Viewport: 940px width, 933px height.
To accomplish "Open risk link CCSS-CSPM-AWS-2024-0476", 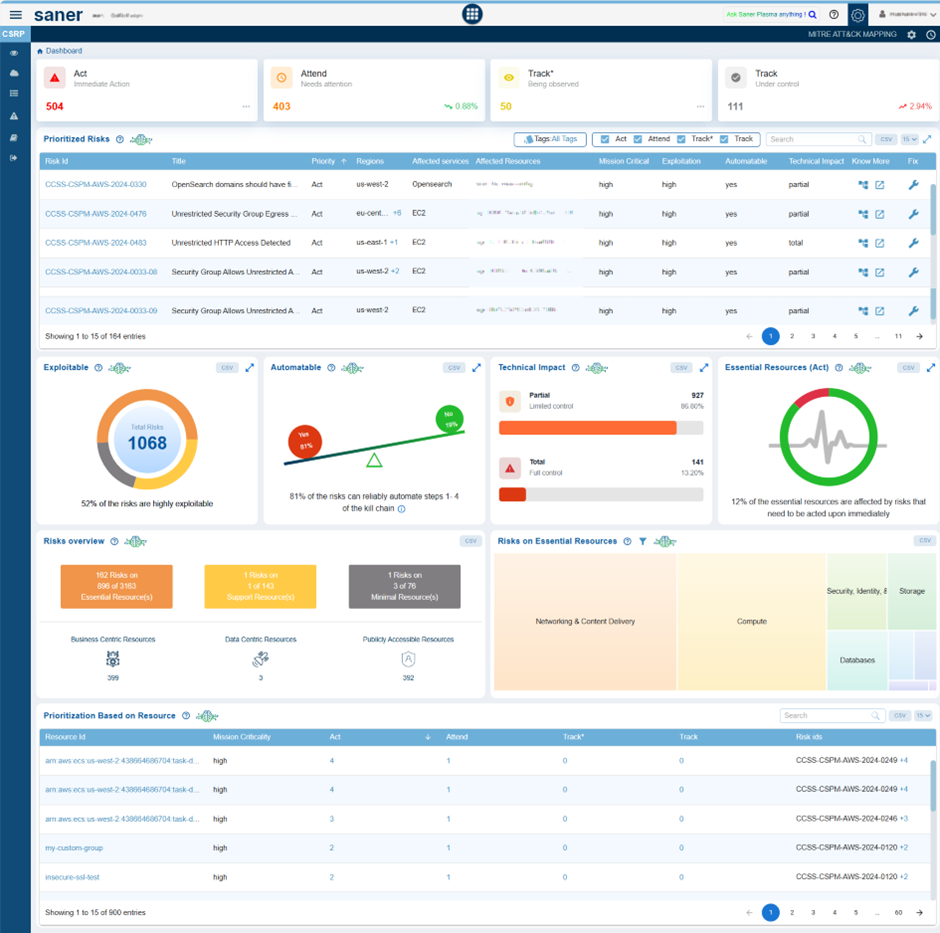I will pyautogui.click(x=95, y=214).
